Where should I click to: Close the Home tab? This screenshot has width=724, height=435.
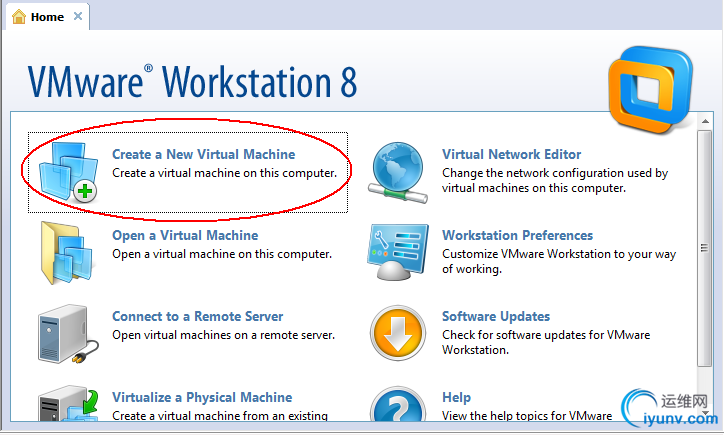pos(78,16)
